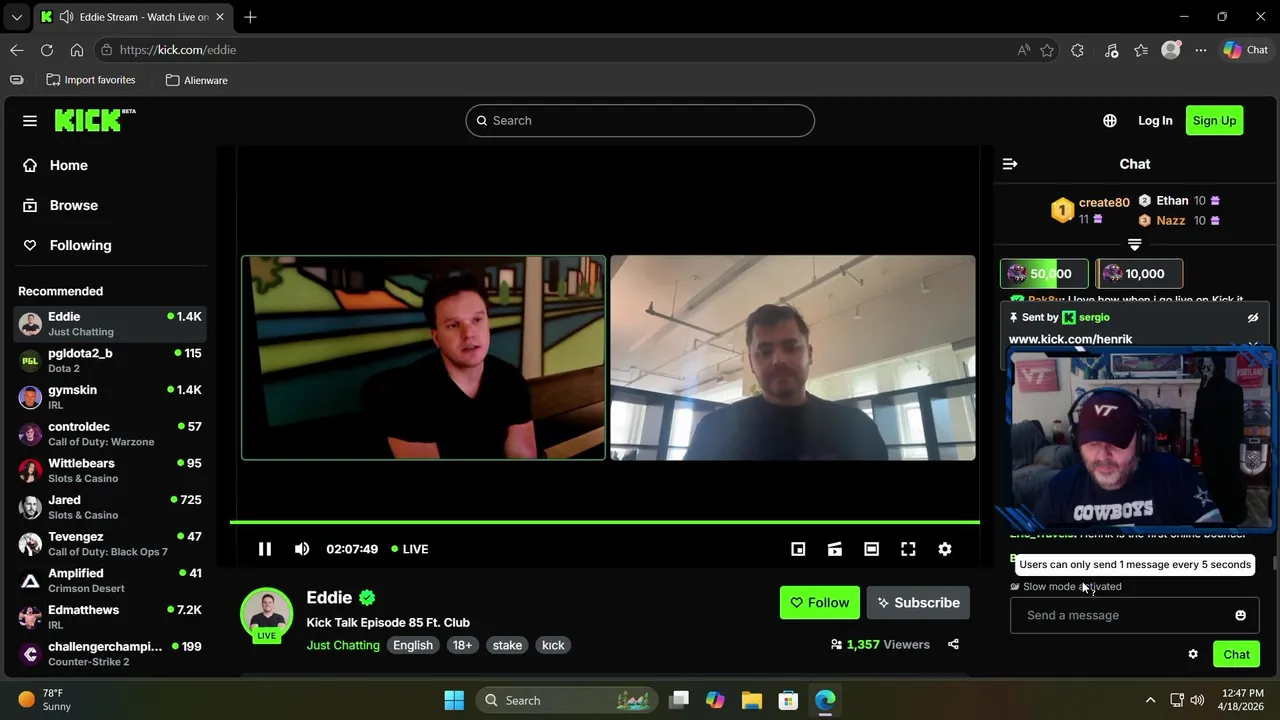Open the clip creation icon

[835, 549]
